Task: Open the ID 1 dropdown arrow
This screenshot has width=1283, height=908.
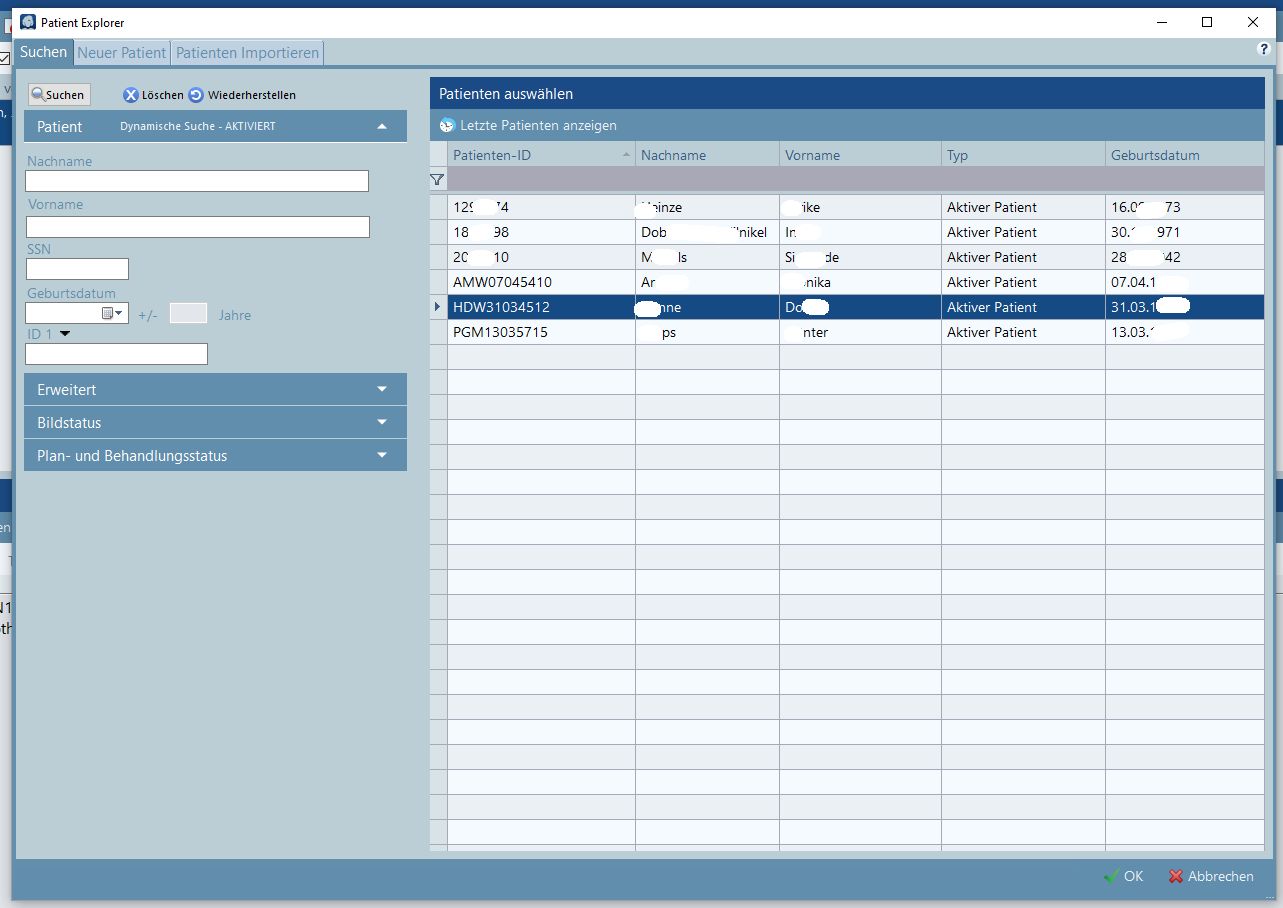Action: pyautogui.click(x=65, y=334)
